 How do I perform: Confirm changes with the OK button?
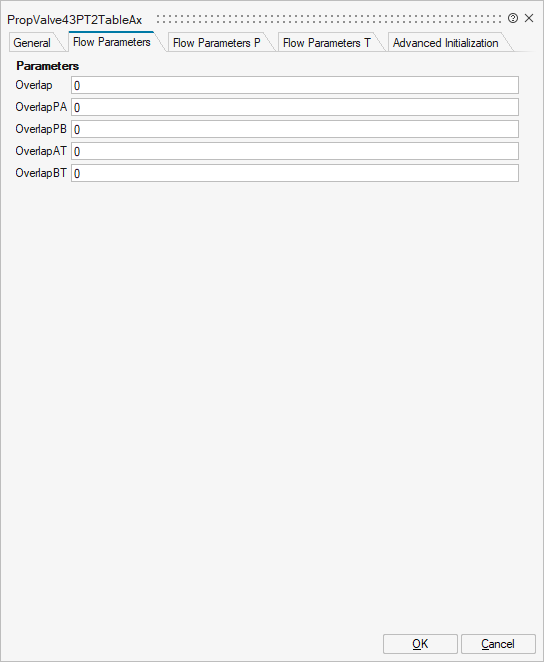coord(420,644)
